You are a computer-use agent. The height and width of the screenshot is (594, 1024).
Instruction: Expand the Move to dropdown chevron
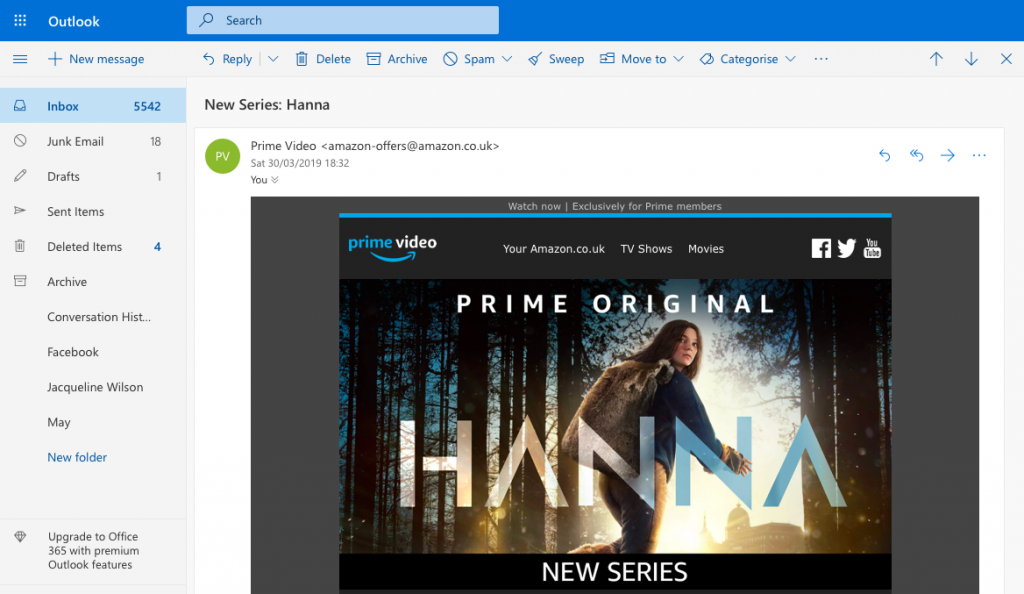pos(679,59)
